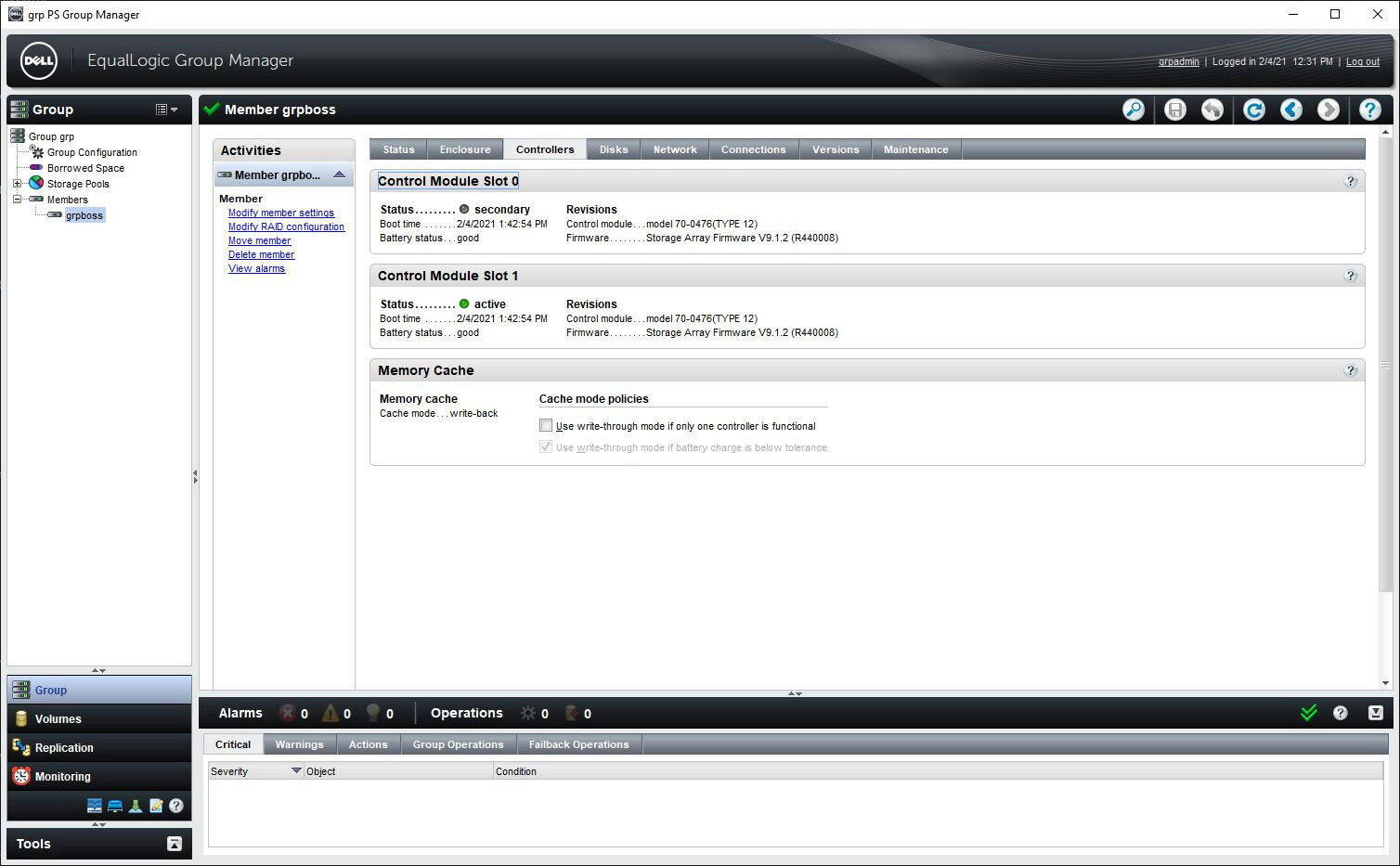
Task: Click the help icon below Monitoring
Action: [x=176, y=806]
